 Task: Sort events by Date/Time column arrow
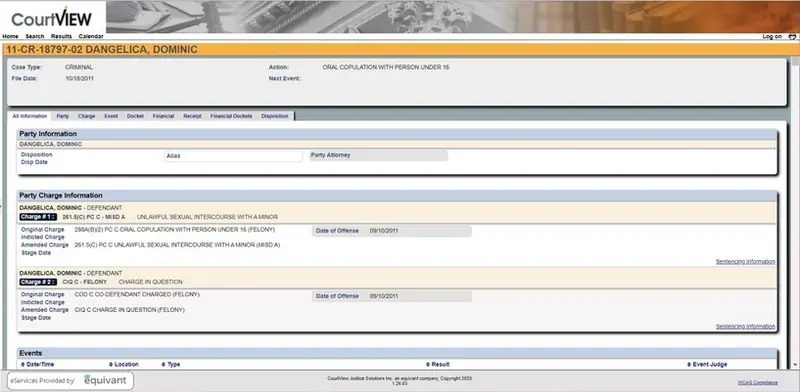click(x=22, y=364)
